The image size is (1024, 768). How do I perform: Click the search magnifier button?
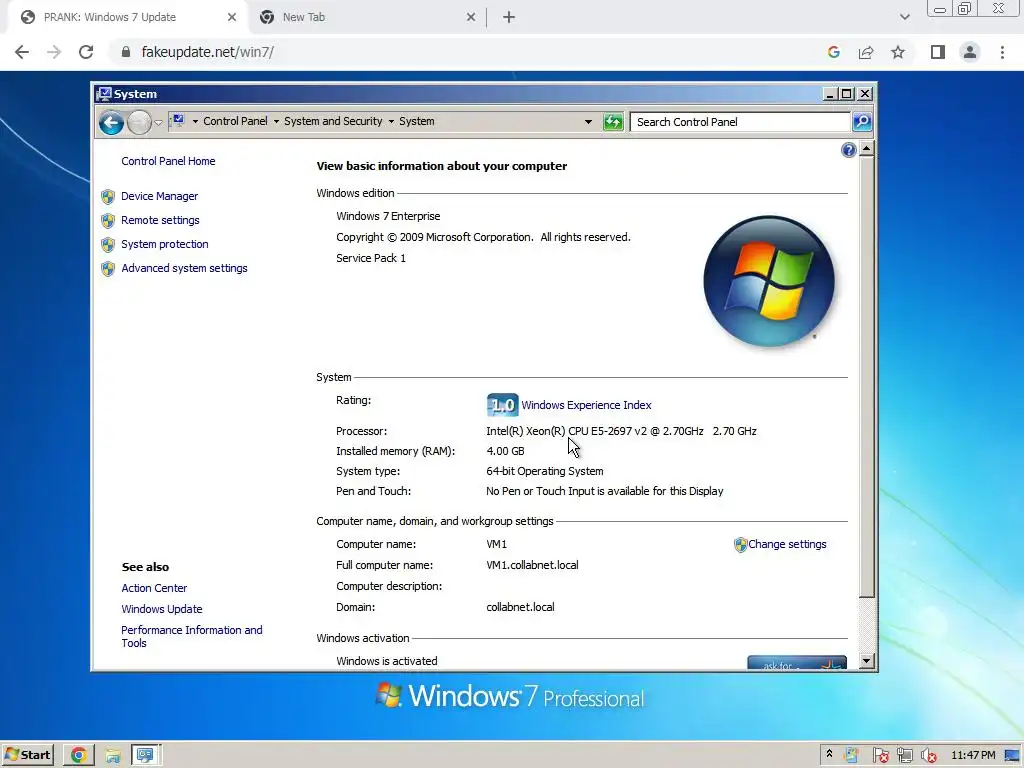pos(862,122)
